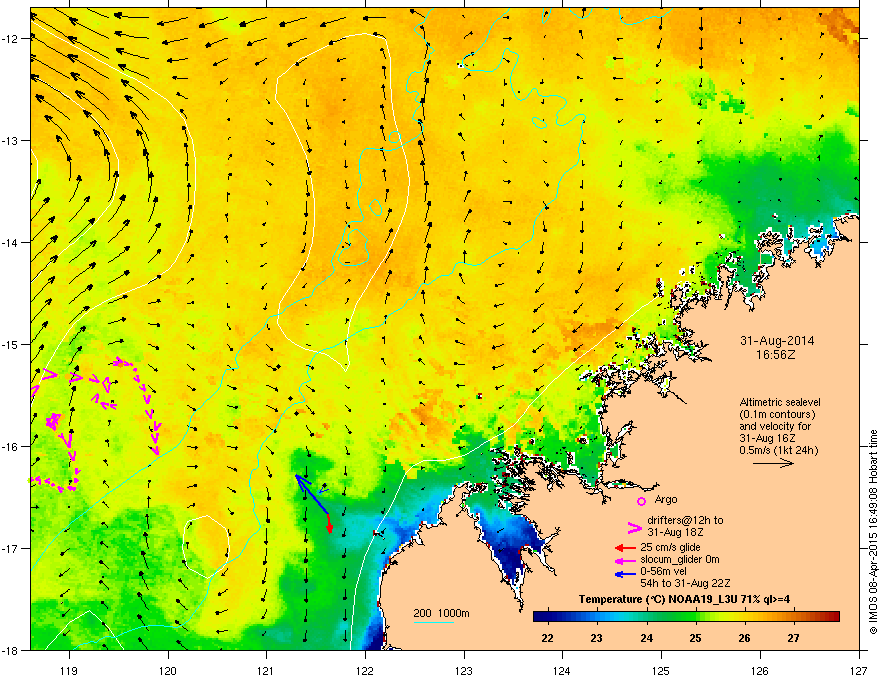Click the IMOS copyright timestamp text
The width and height of the screenshot is (880, 680).
[873, 532]
